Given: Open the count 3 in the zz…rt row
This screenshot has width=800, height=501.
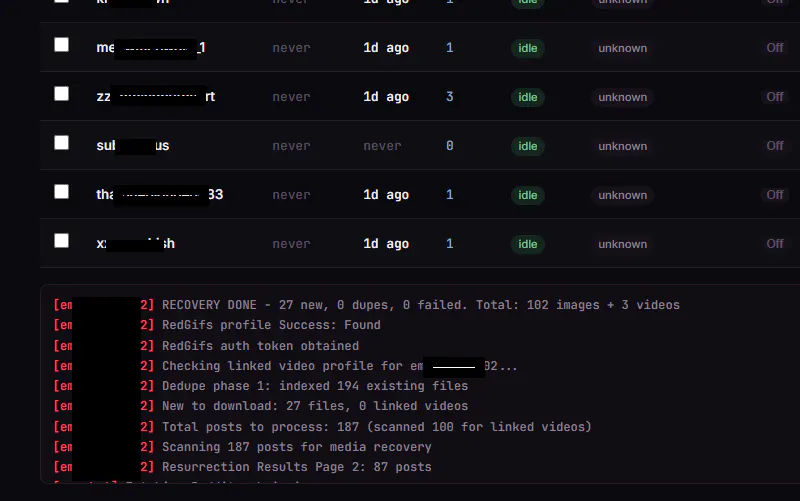Looking at the screenshot, I should click(x=449, y=97).
